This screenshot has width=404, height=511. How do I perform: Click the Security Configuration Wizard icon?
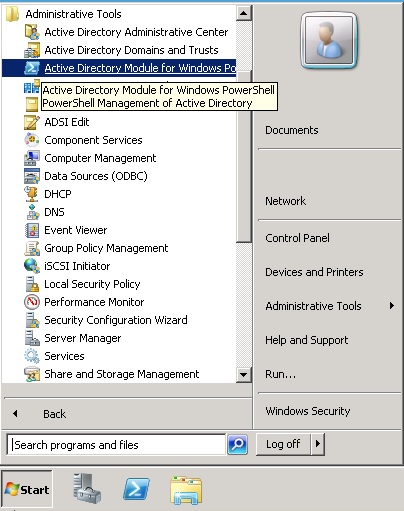tap(32, 320)
